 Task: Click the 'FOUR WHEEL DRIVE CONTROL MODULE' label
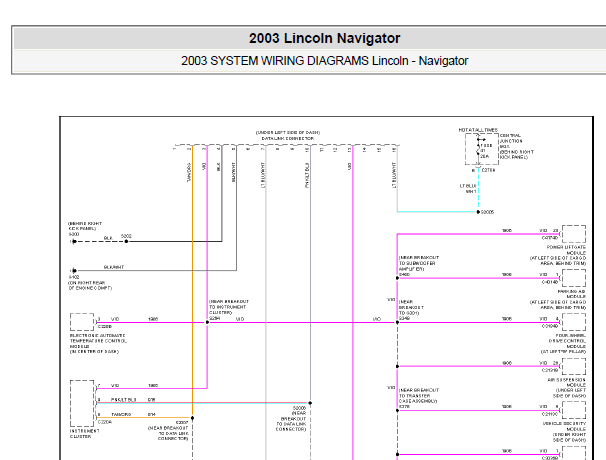click(x=567, y=341)
